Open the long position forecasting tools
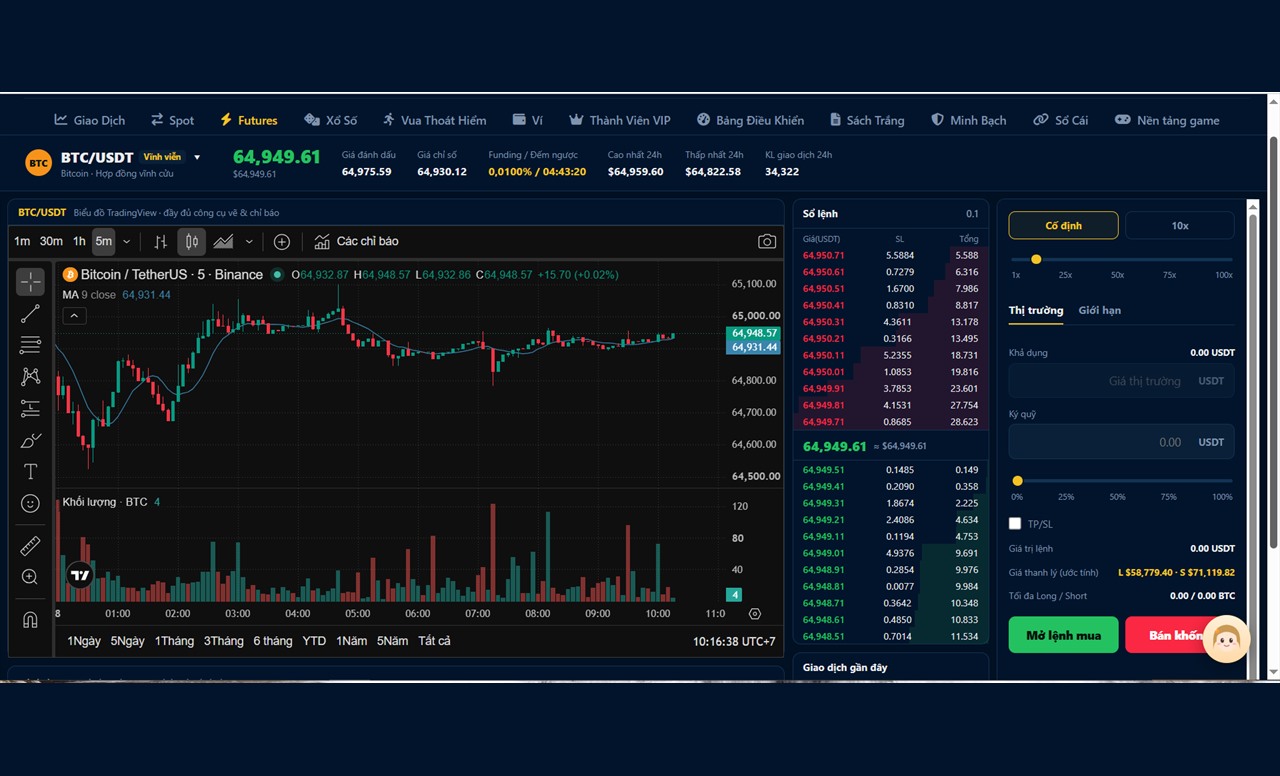The height and width of the screenshot is (776, 1280). (30, 408)
